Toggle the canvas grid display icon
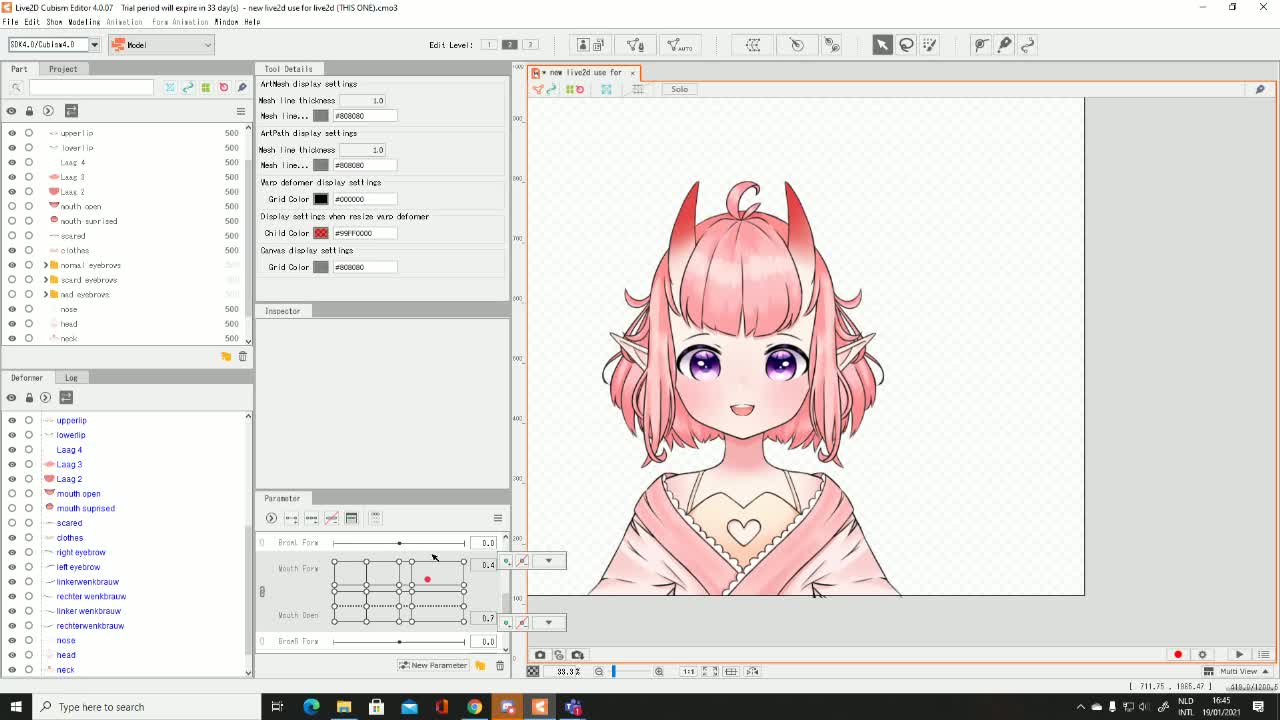Viewport: 1280px width, 720px height. pos(637,89)
